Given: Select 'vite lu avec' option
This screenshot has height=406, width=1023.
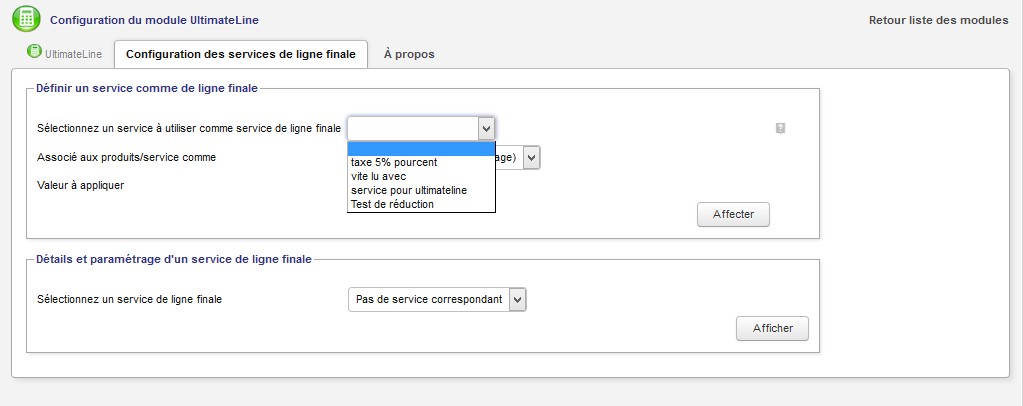Looking at the screenshot, I should click(x=378, y=176).
